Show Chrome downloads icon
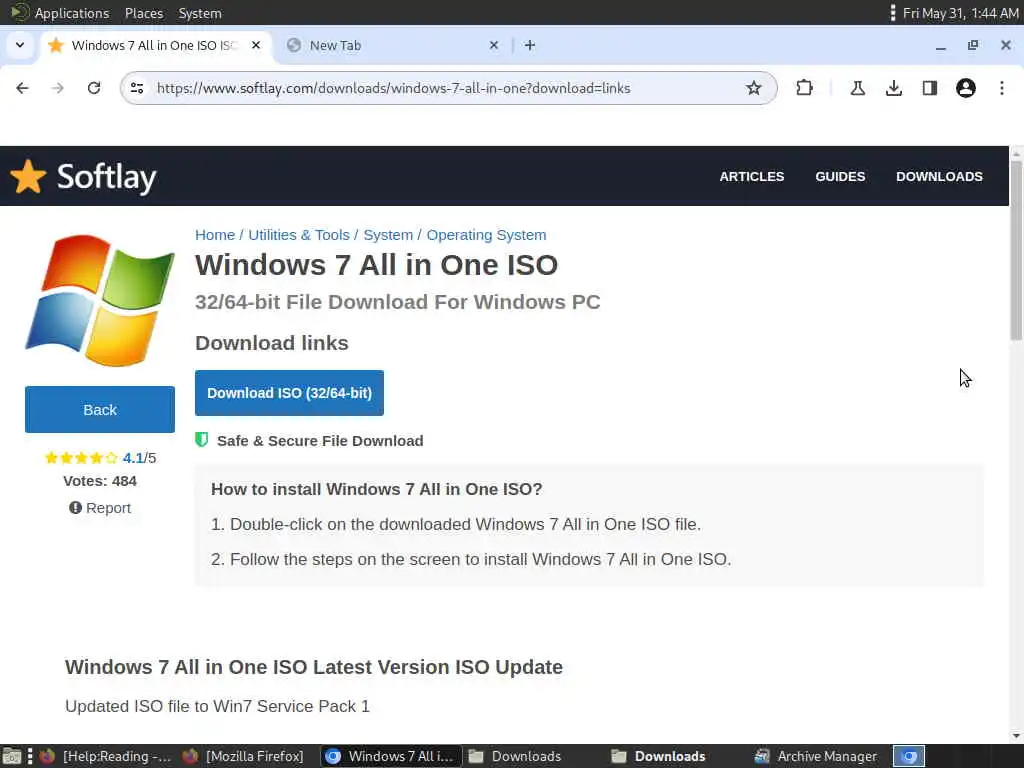The height and width of the screenshot is (768, 1024). click(894, 88)
